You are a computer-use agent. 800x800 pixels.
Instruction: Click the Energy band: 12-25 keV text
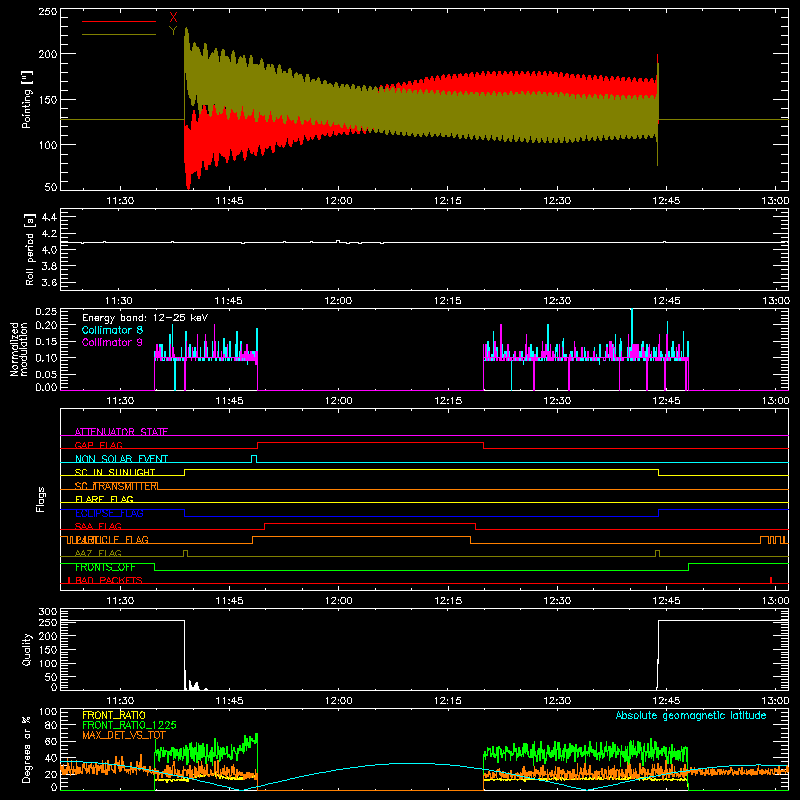[145, 318]
